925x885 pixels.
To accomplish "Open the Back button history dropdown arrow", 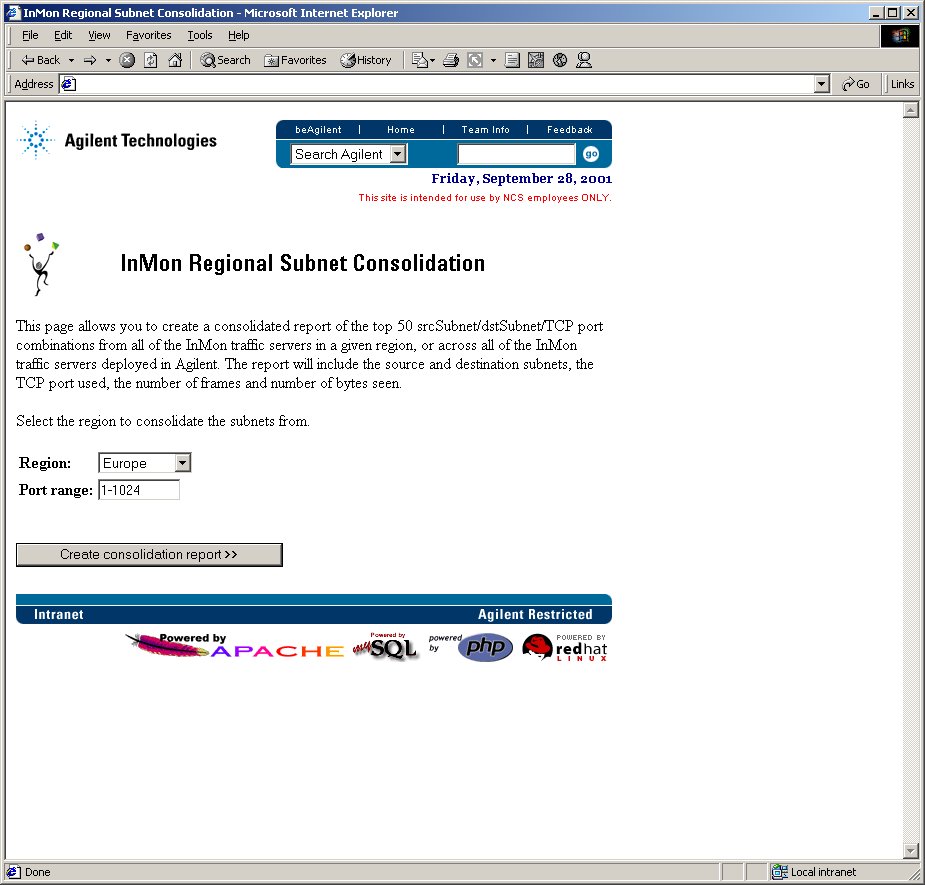I will coord(71,60).
